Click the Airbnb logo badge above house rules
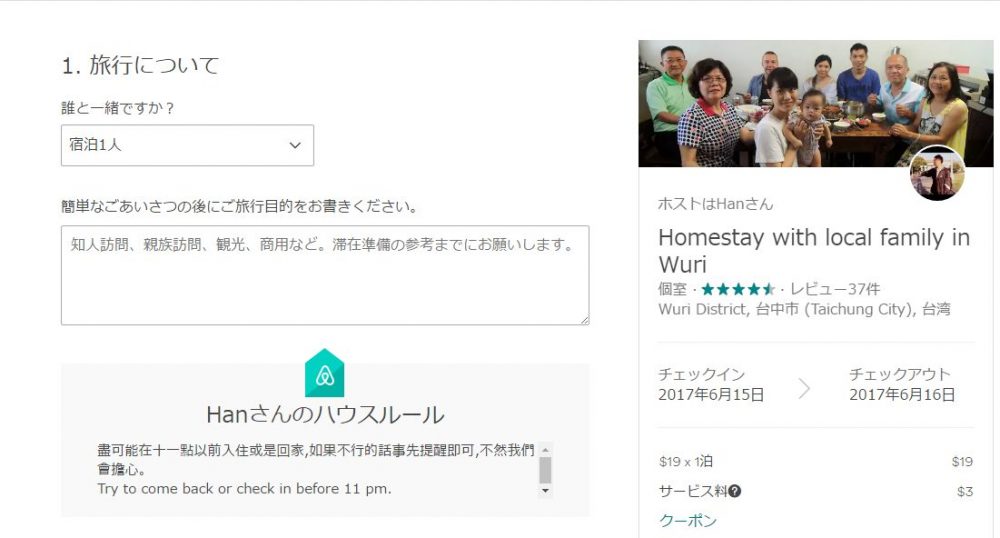This screenshot has height=538, width=1000. pyautogui.click(x=325, y=374)
